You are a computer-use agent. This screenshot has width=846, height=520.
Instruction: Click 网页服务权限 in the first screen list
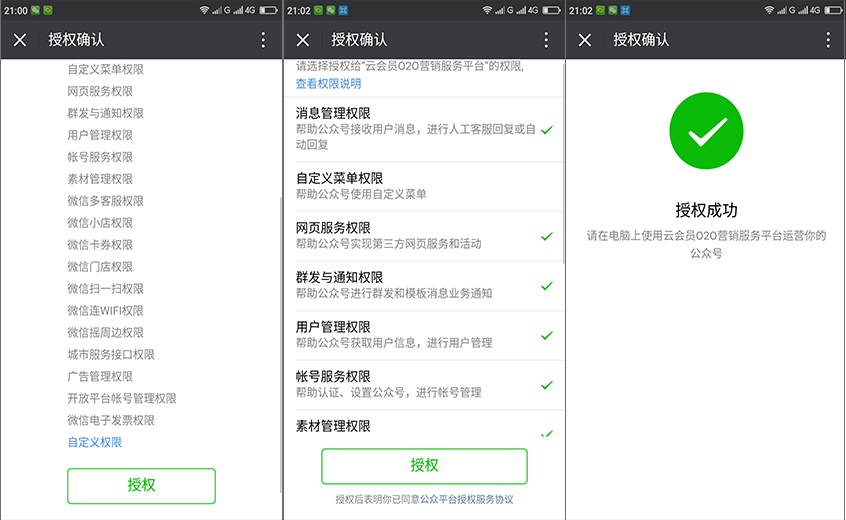pos(100,91)
